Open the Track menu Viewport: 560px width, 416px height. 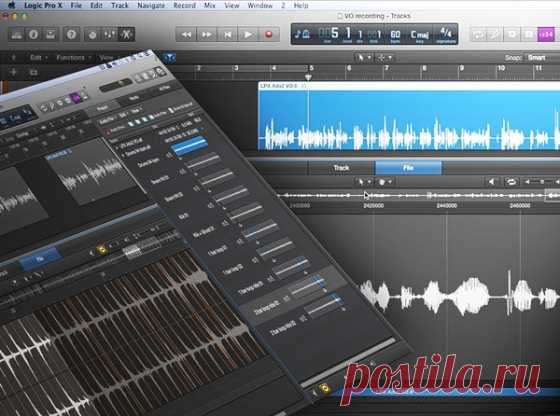coord(120,5)
